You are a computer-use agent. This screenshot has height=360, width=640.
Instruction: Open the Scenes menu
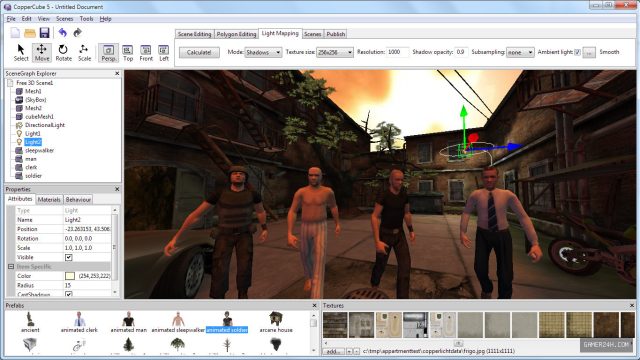click(x=64, y=19)
